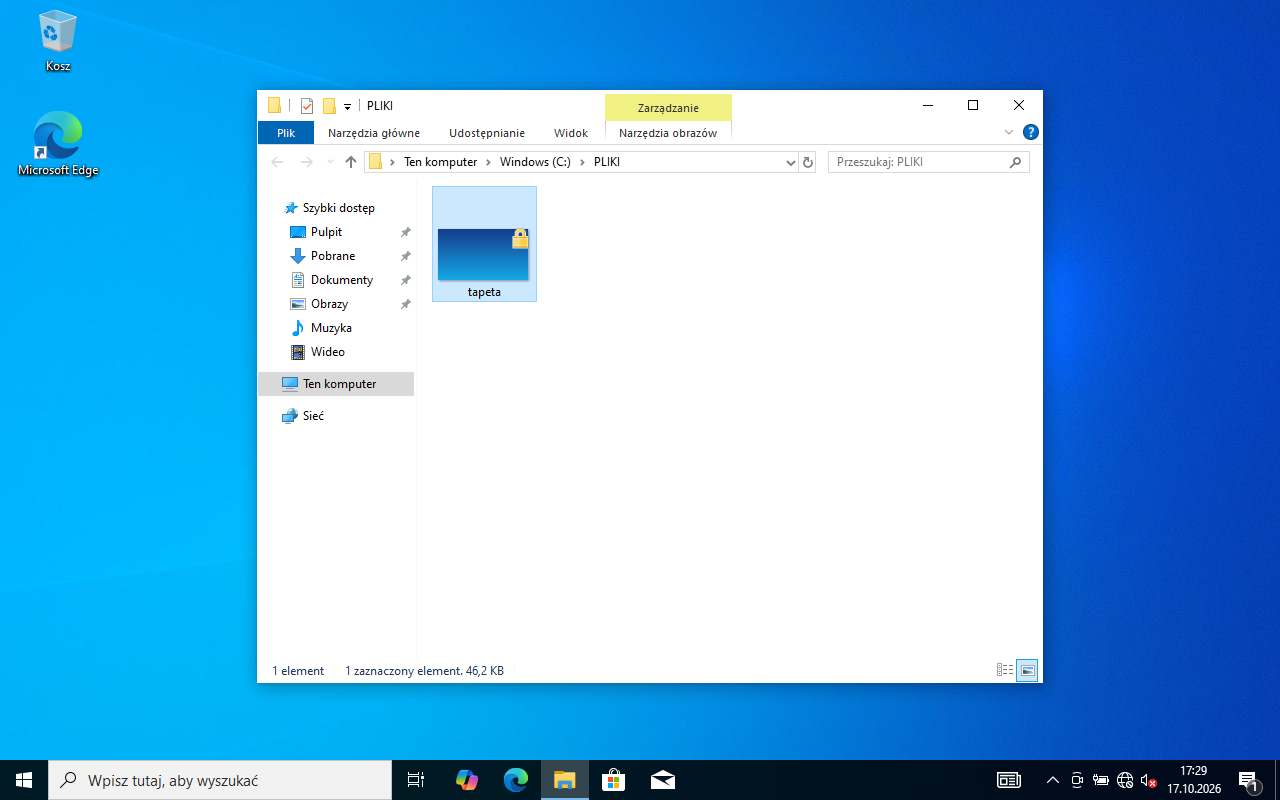
Task: Go up one folder level
Action: pos(350,162)
